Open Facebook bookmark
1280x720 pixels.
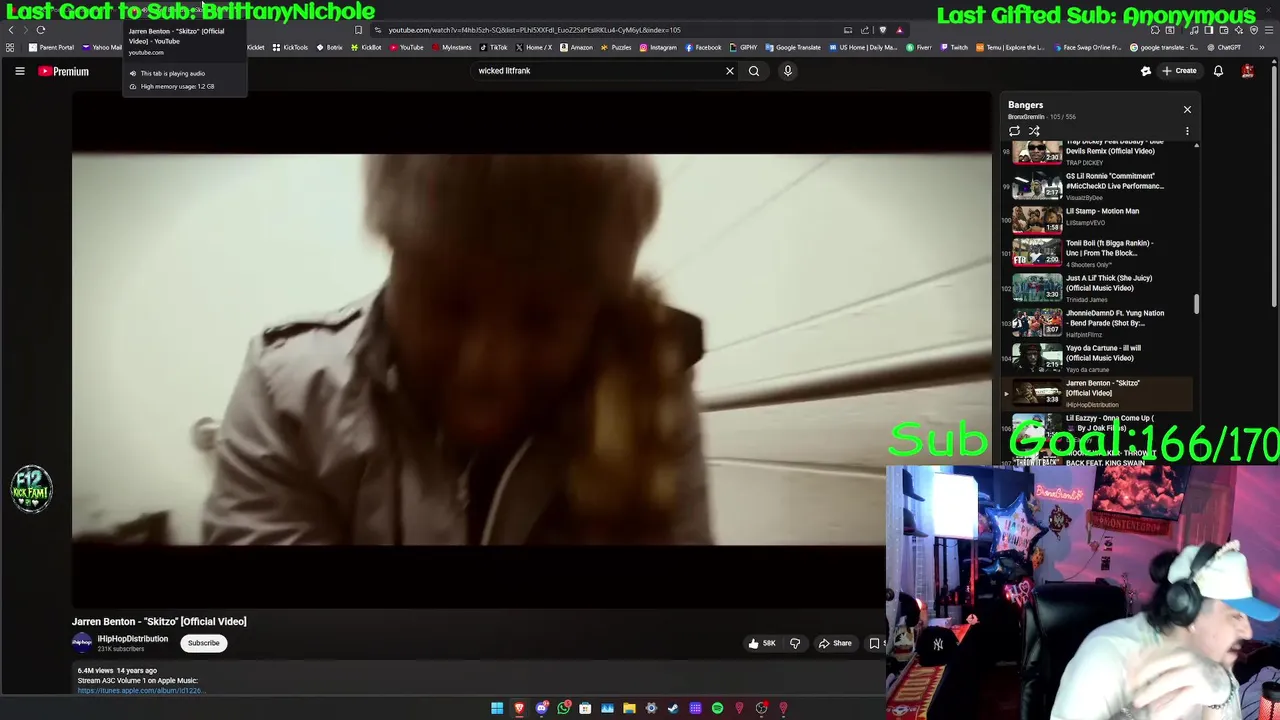[x=703, y=47]
